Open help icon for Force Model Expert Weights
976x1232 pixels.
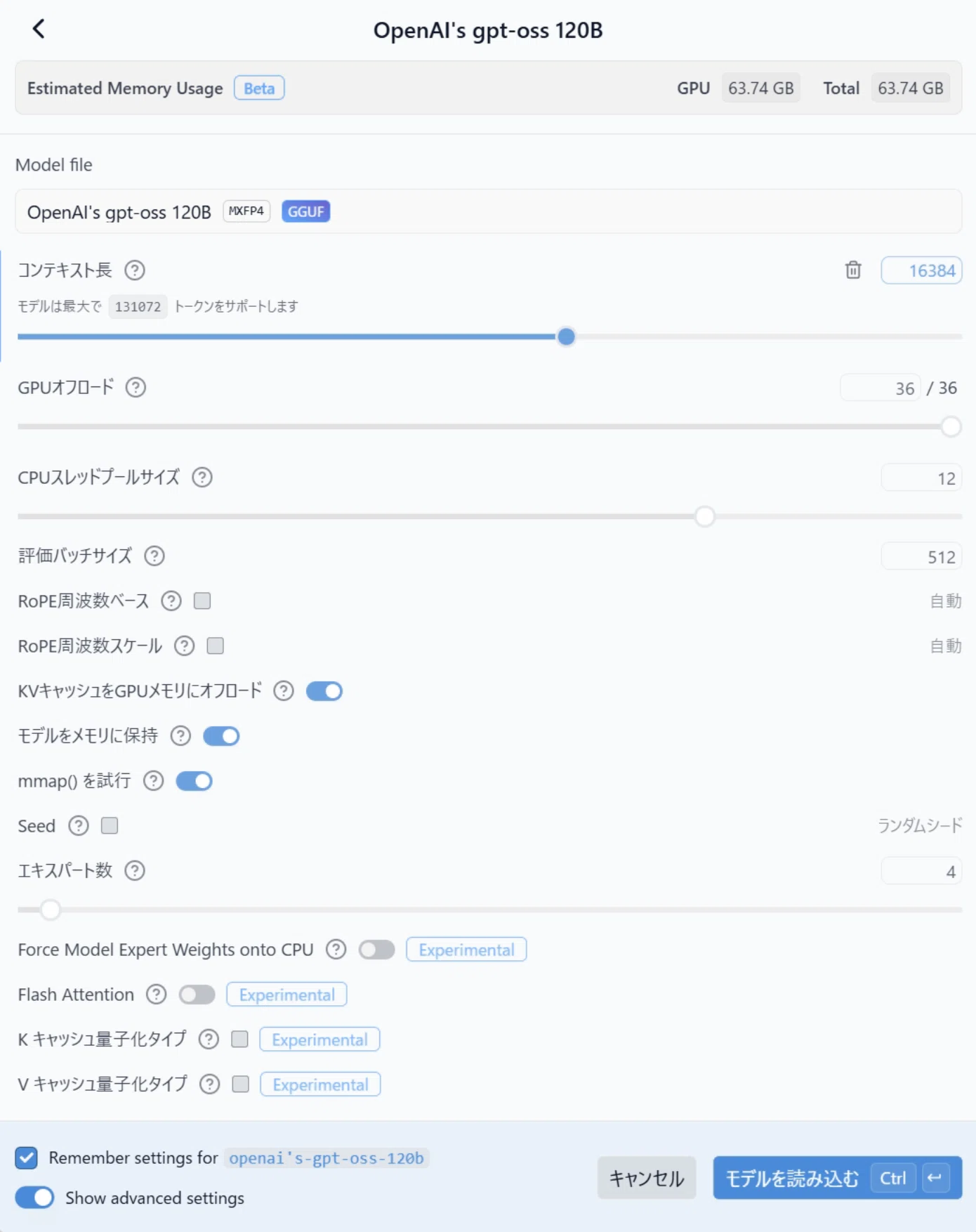tap(336, 949)
